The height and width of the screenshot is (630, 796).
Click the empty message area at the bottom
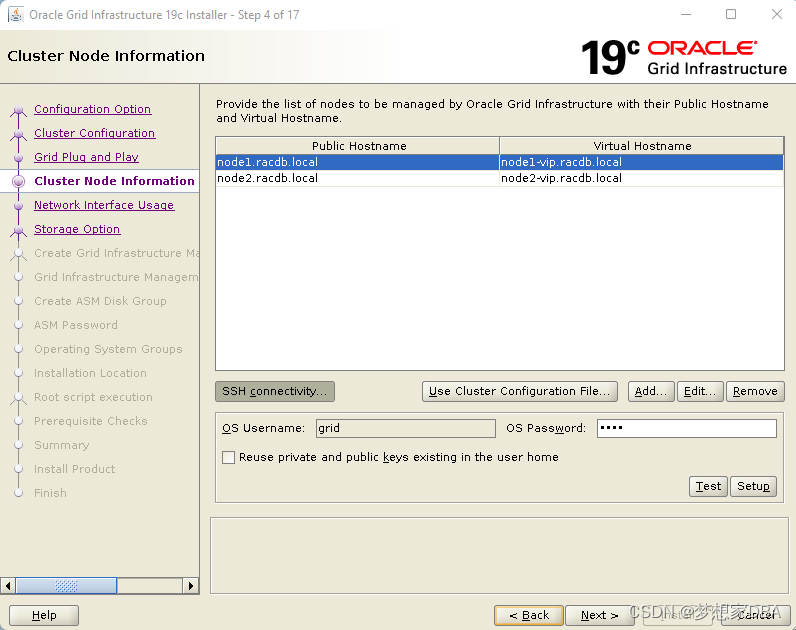tap(500, 555)
